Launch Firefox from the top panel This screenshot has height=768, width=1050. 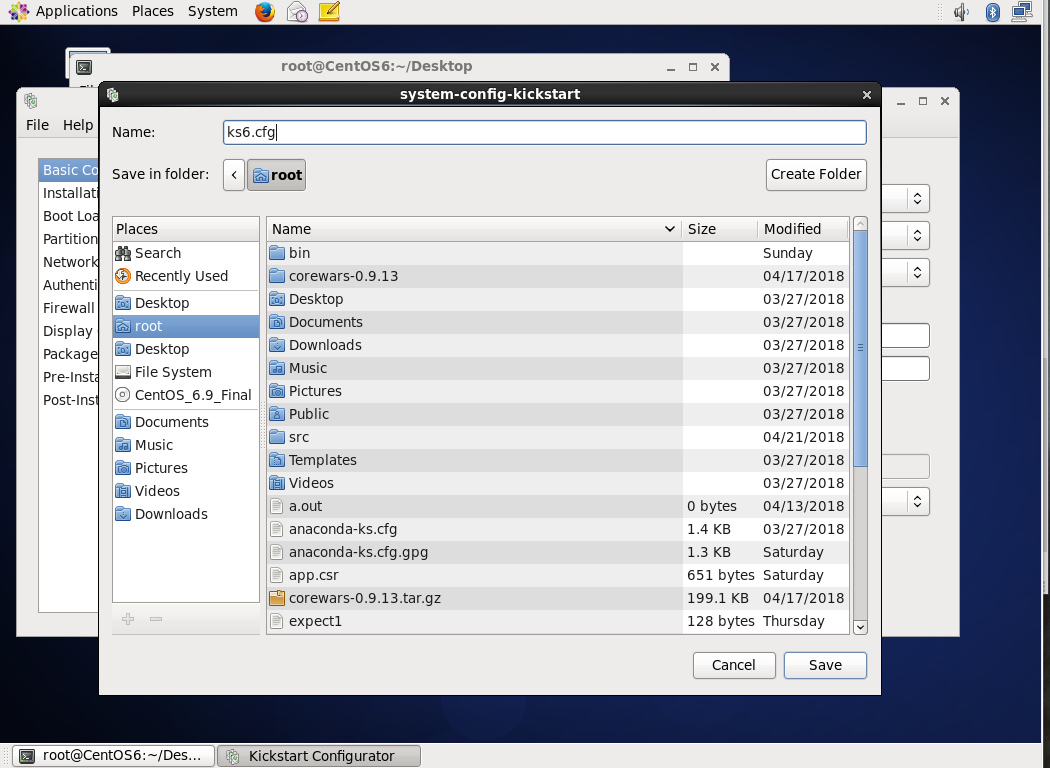(265, 11)
